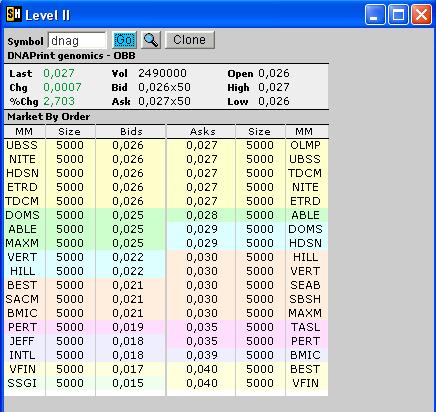Select HDSN bid market maker row

coord(22,173)
